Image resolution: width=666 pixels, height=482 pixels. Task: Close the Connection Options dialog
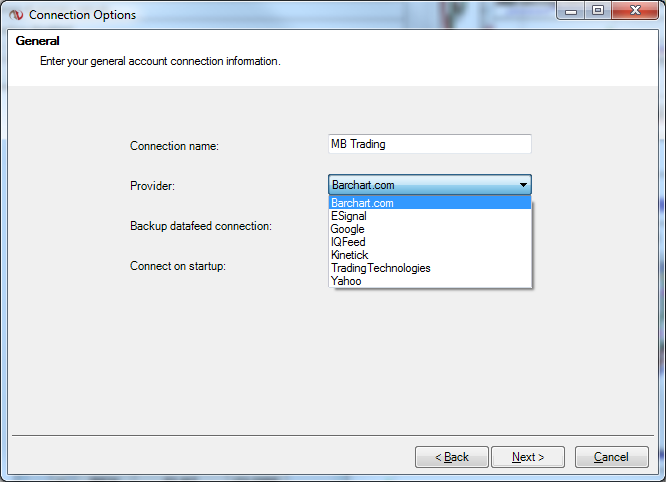click(x=636, y=11)
